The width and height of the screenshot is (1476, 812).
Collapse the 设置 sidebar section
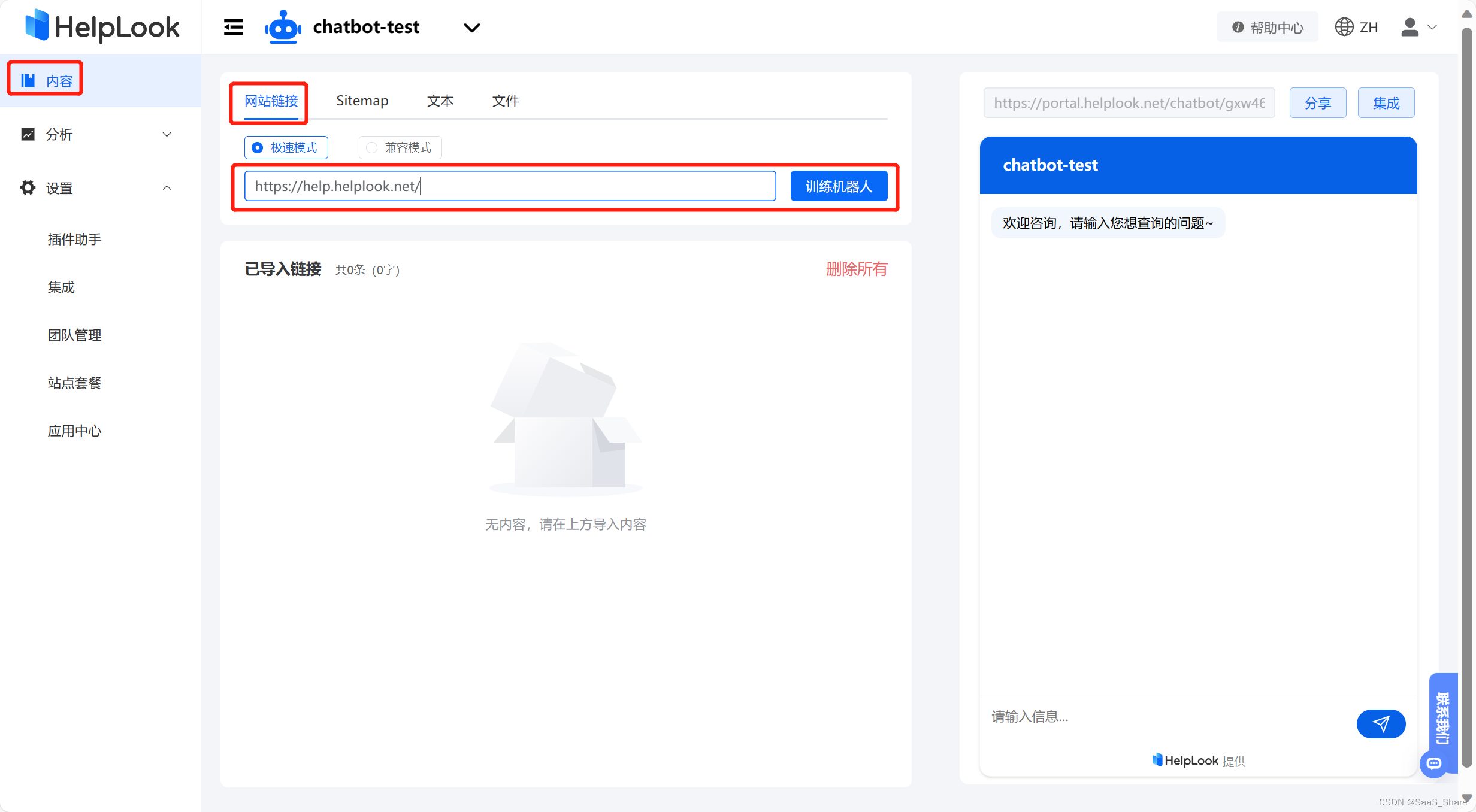(167, 188)
